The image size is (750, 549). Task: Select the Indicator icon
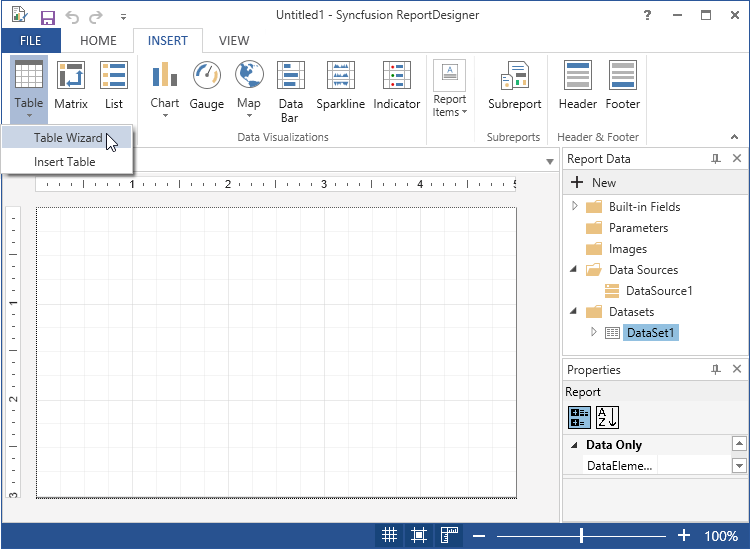point(397,85)
